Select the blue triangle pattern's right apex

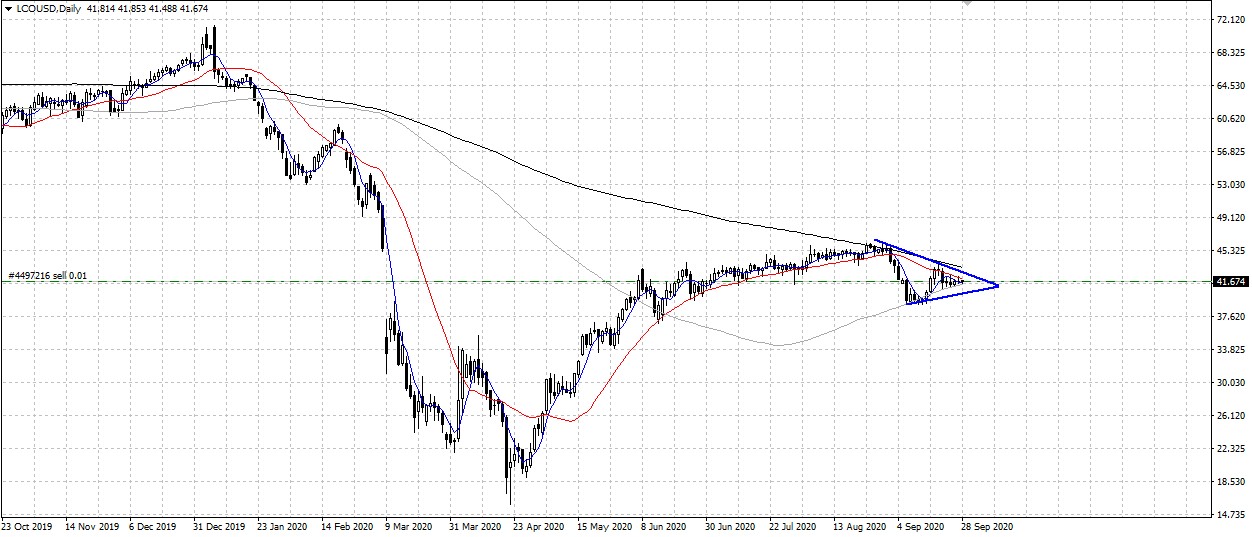pyautogui.click(x=997, y=286)
